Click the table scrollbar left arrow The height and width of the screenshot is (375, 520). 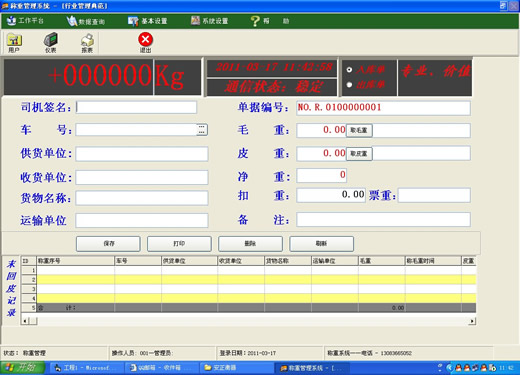click(25, 321)
